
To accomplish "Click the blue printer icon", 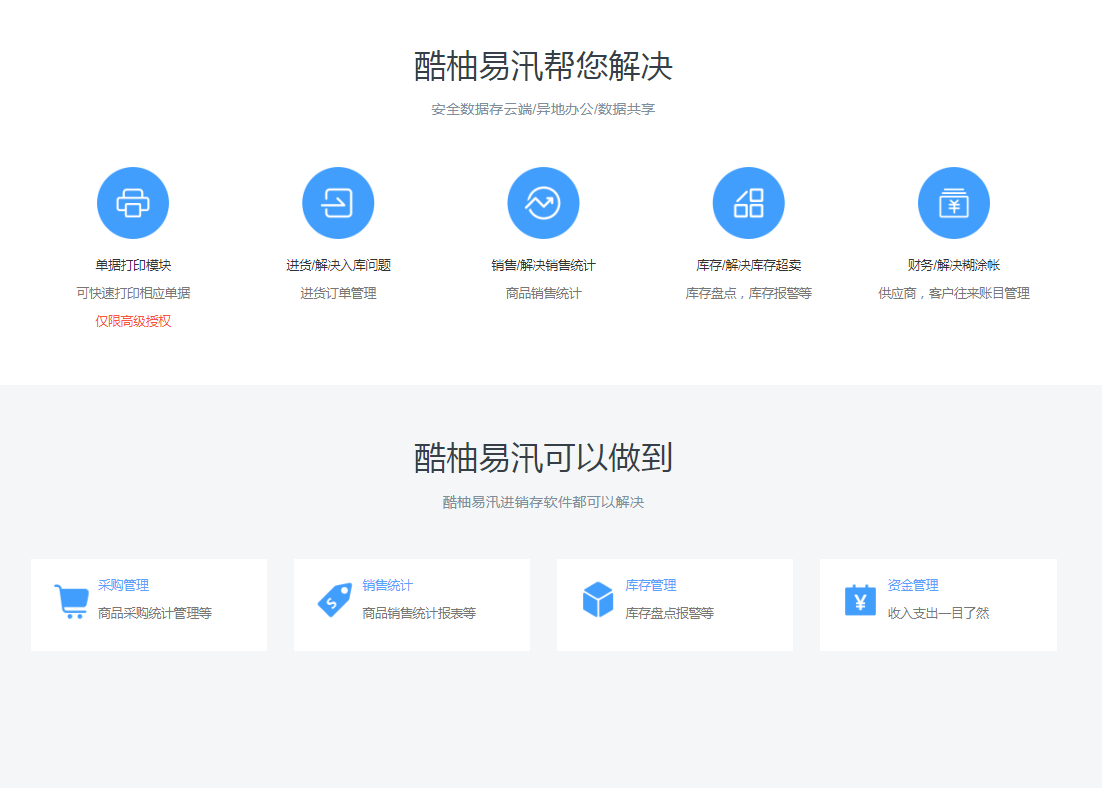I will point(133,203).
